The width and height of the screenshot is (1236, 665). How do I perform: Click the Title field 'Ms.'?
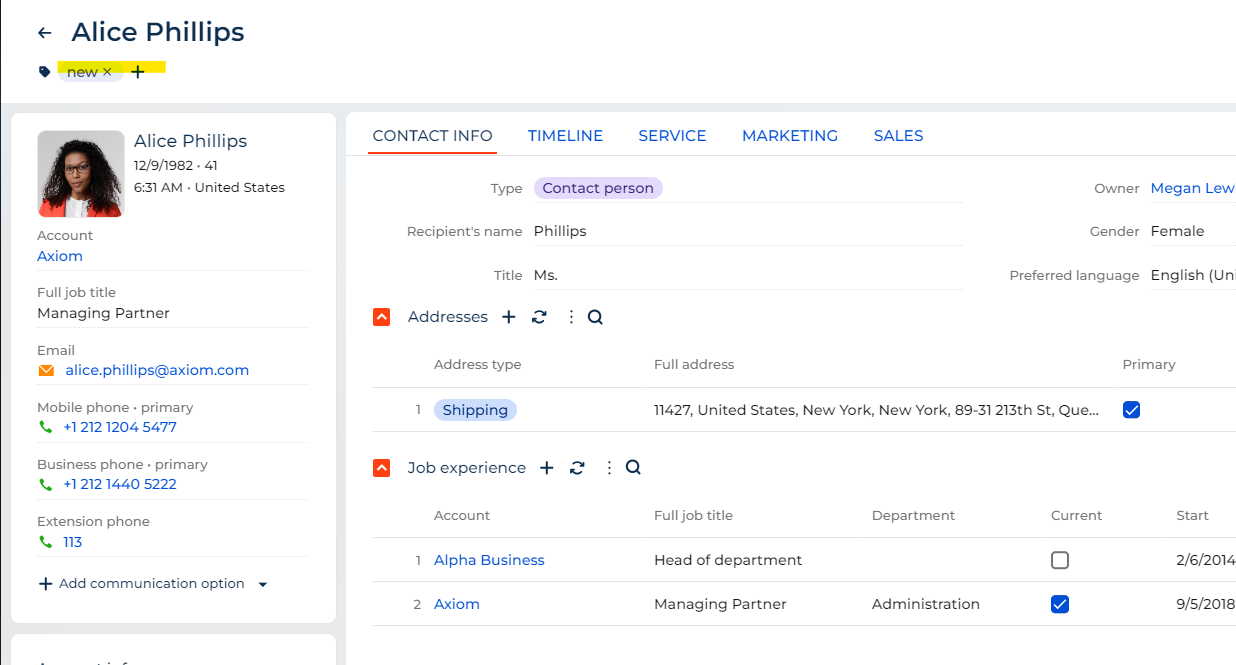748,275
